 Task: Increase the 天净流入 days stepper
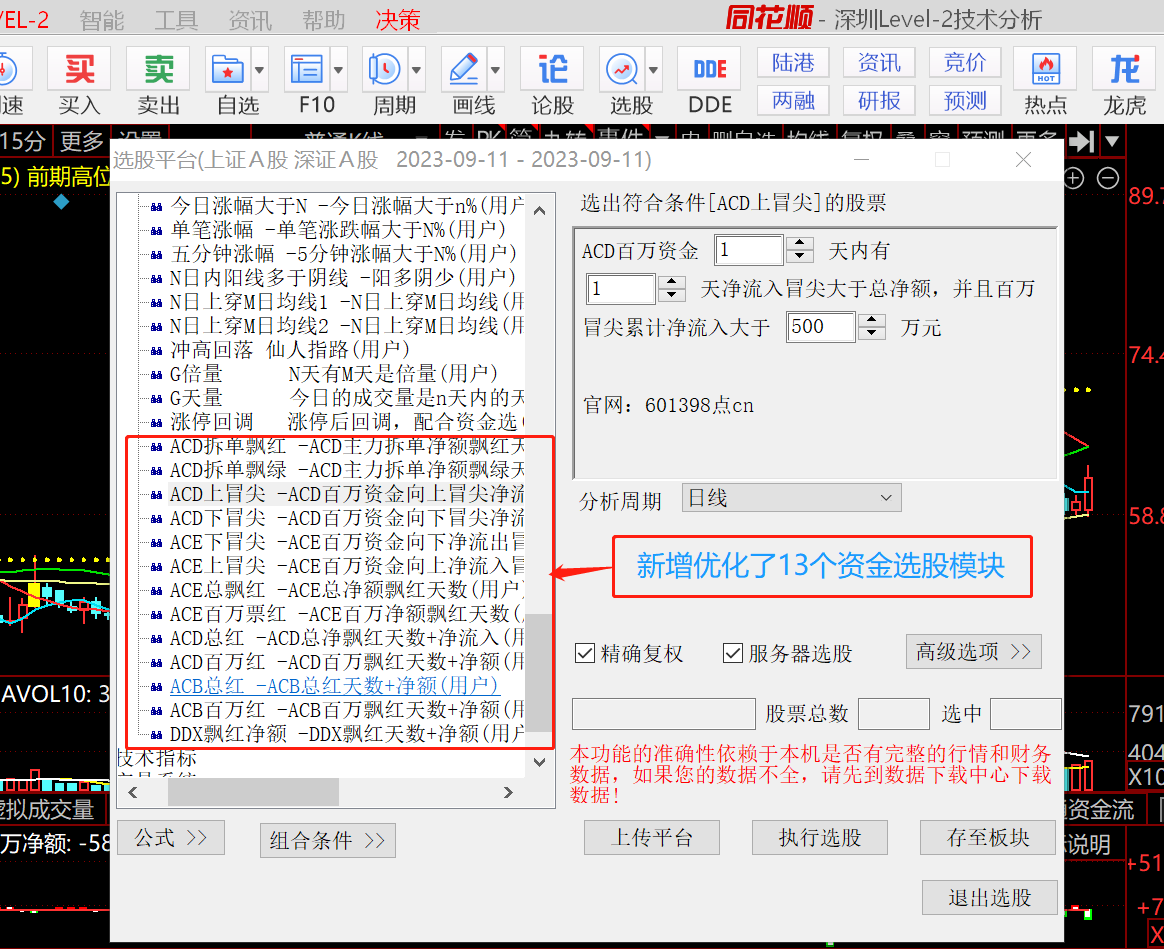(x=672, y=281)
